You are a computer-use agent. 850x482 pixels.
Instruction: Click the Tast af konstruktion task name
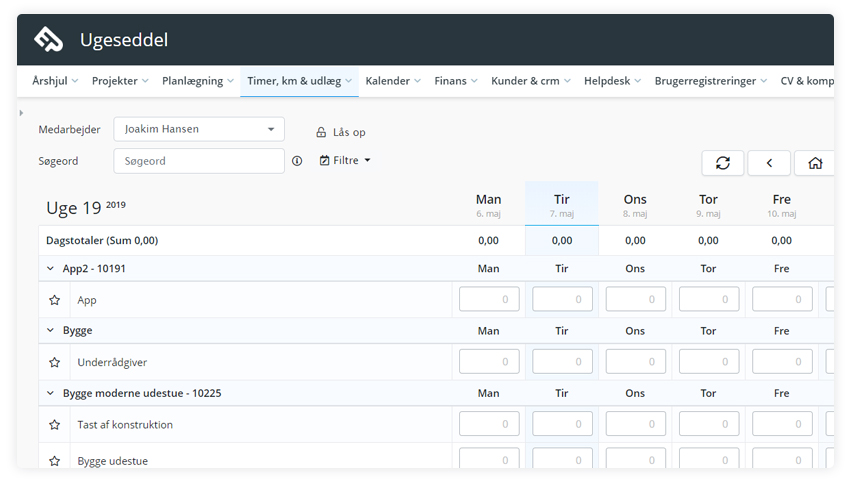[125, 425]
